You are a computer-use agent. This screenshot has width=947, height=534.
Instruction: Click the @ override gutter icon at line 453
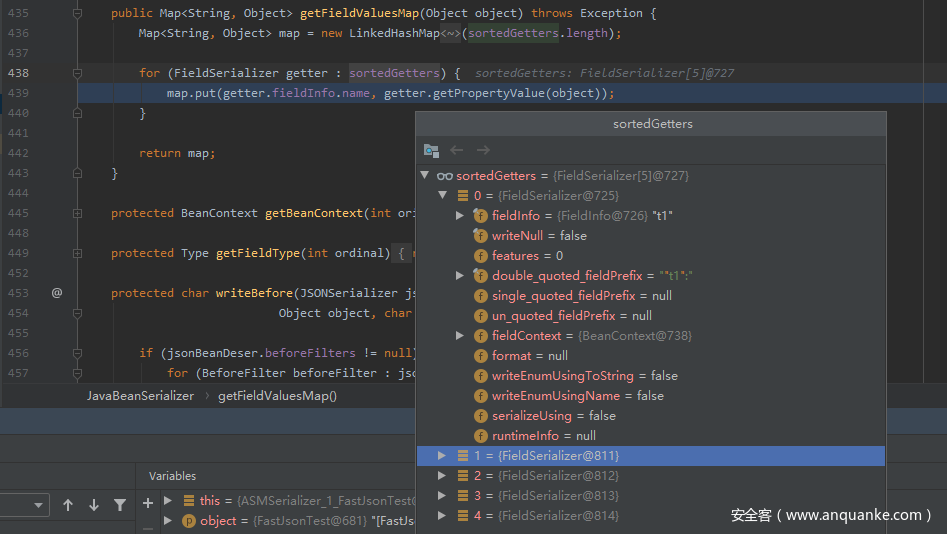[x=57, y=293]
